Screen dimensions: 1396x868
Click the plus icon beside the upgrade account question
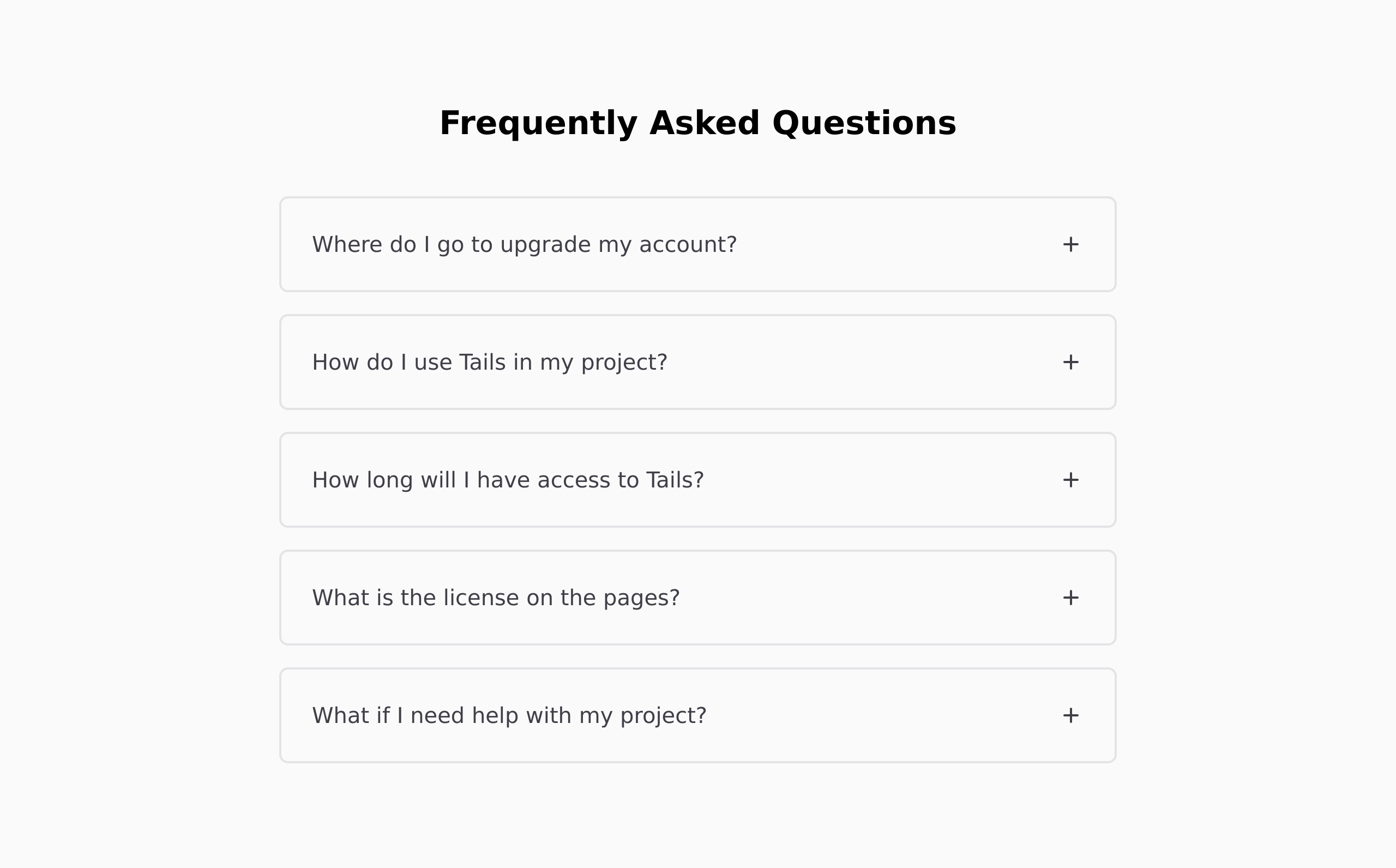click(1070, 245)
